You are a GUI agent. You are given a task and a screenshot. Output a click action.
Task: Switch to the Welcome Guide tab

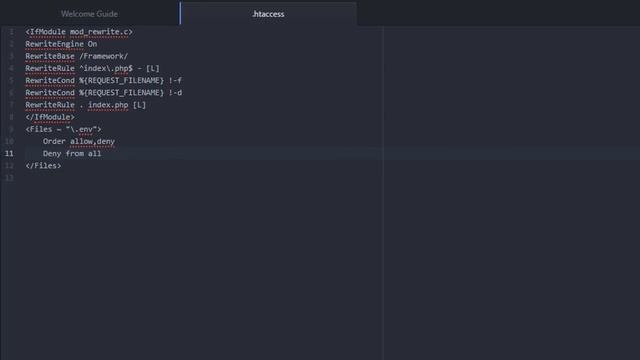pyautogui.click(x=89, y=14)
